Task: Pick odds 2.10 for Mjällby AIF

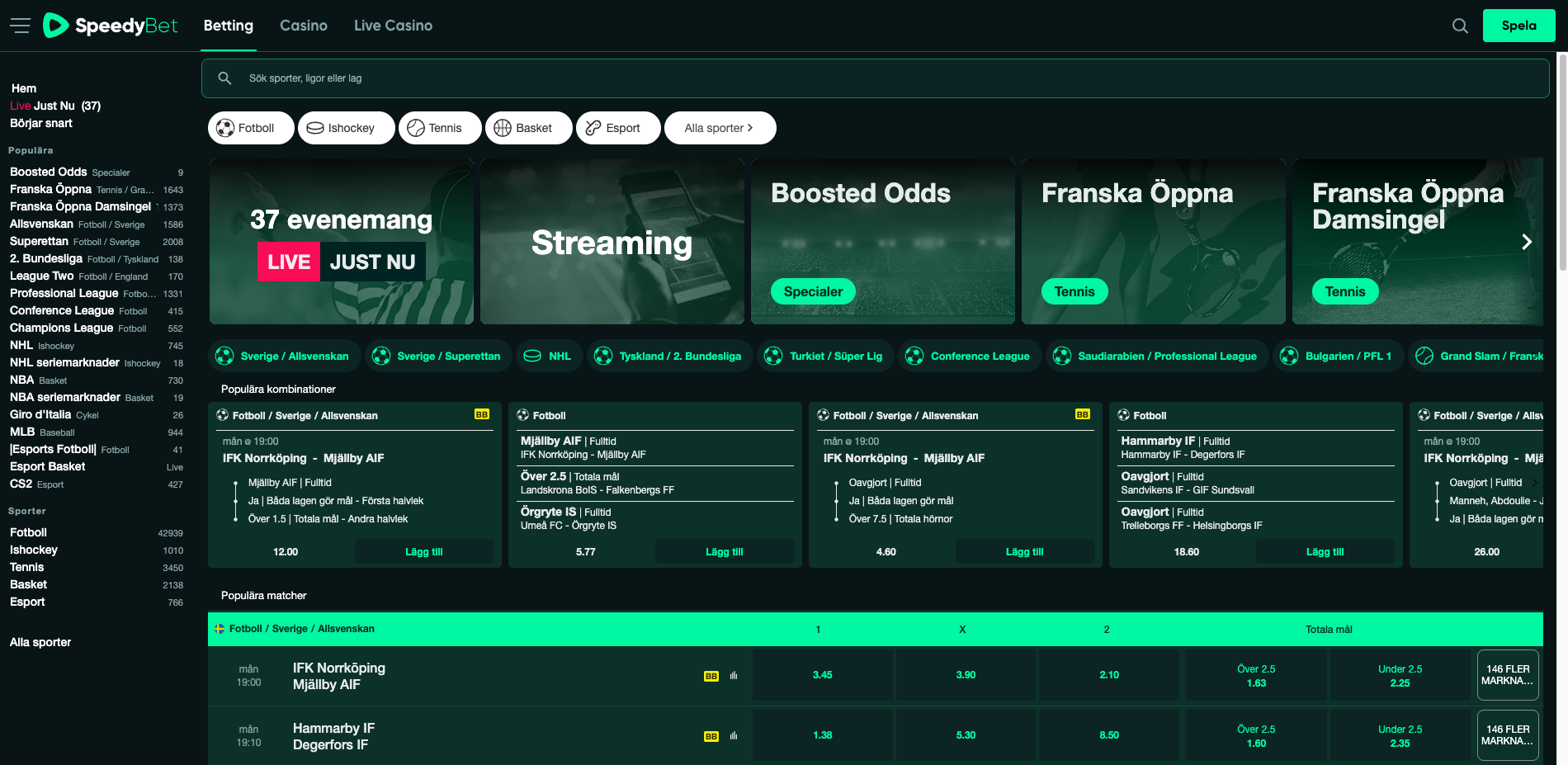Action: (x=1109, y=675)
